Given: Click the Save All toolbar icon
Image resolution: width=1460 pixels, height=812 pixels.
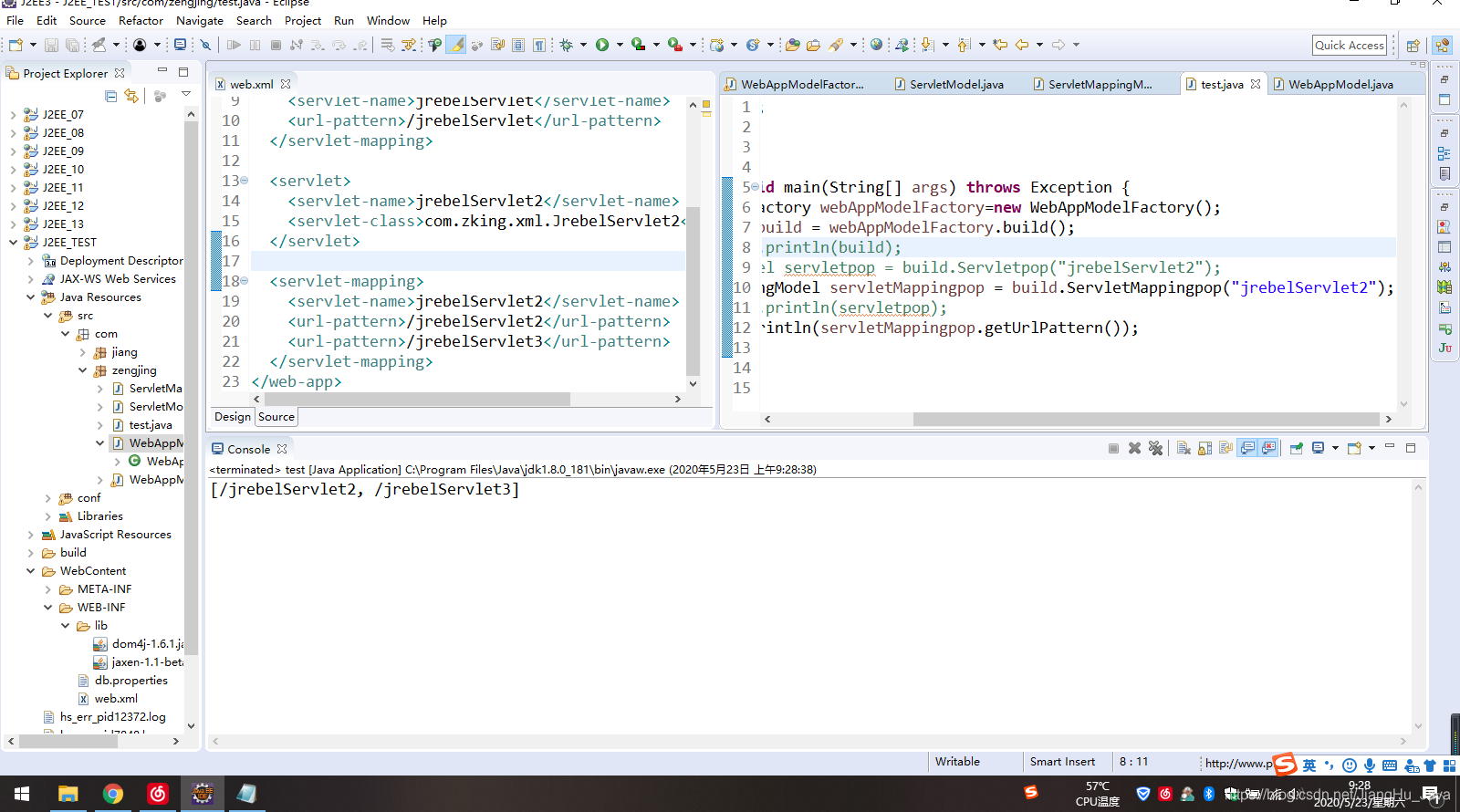Looking at the screenshot, I should [72, 45].
